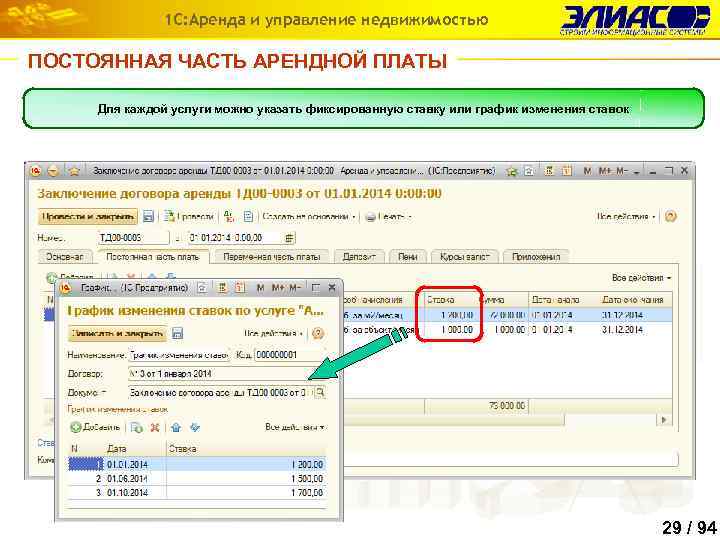Click save diskette icon in График dialog

[177, 333]
